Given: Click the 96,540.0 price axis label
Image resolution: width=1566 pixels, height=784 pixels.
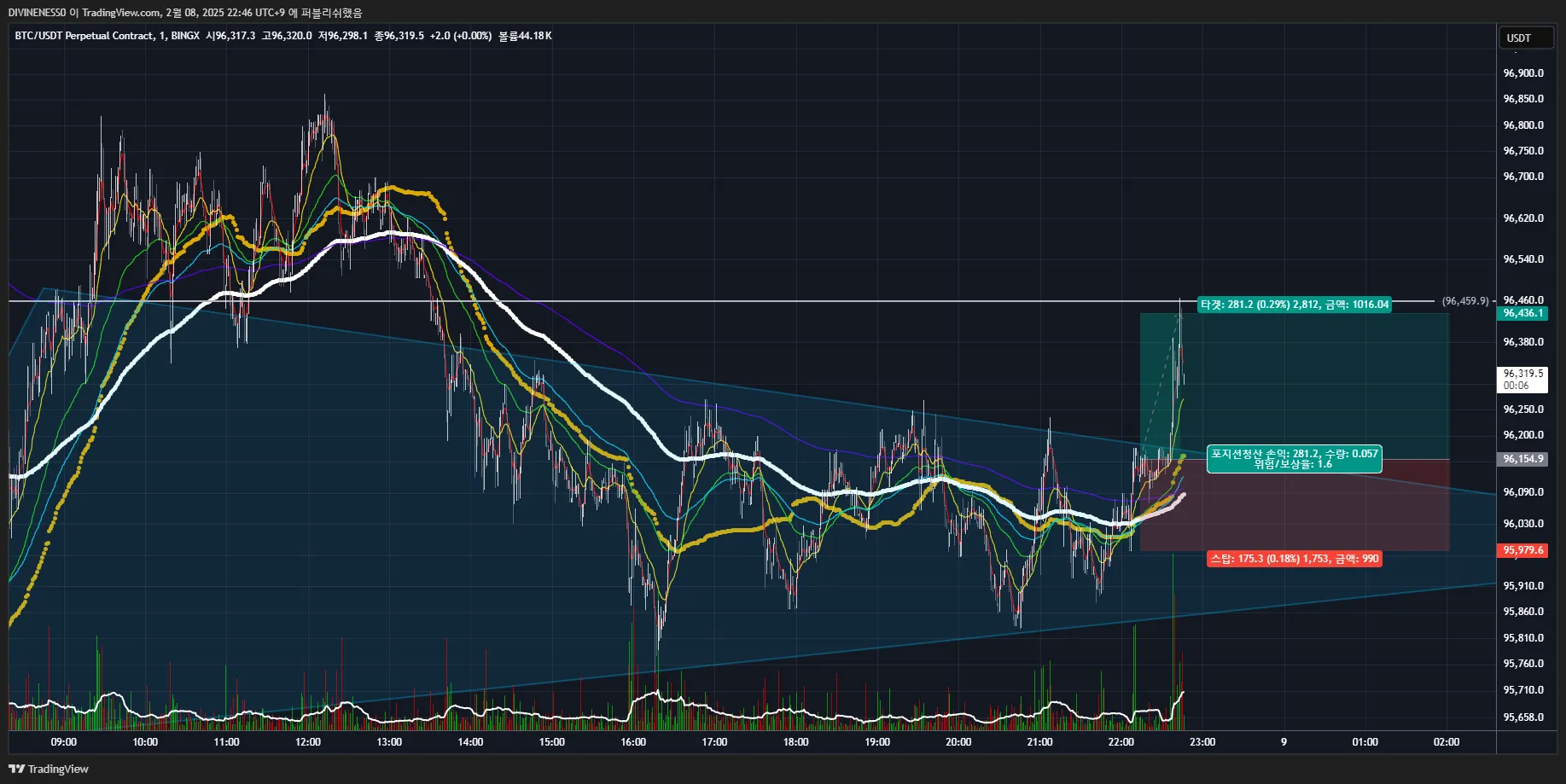Looking at the screenshot, I should 1523,259.
